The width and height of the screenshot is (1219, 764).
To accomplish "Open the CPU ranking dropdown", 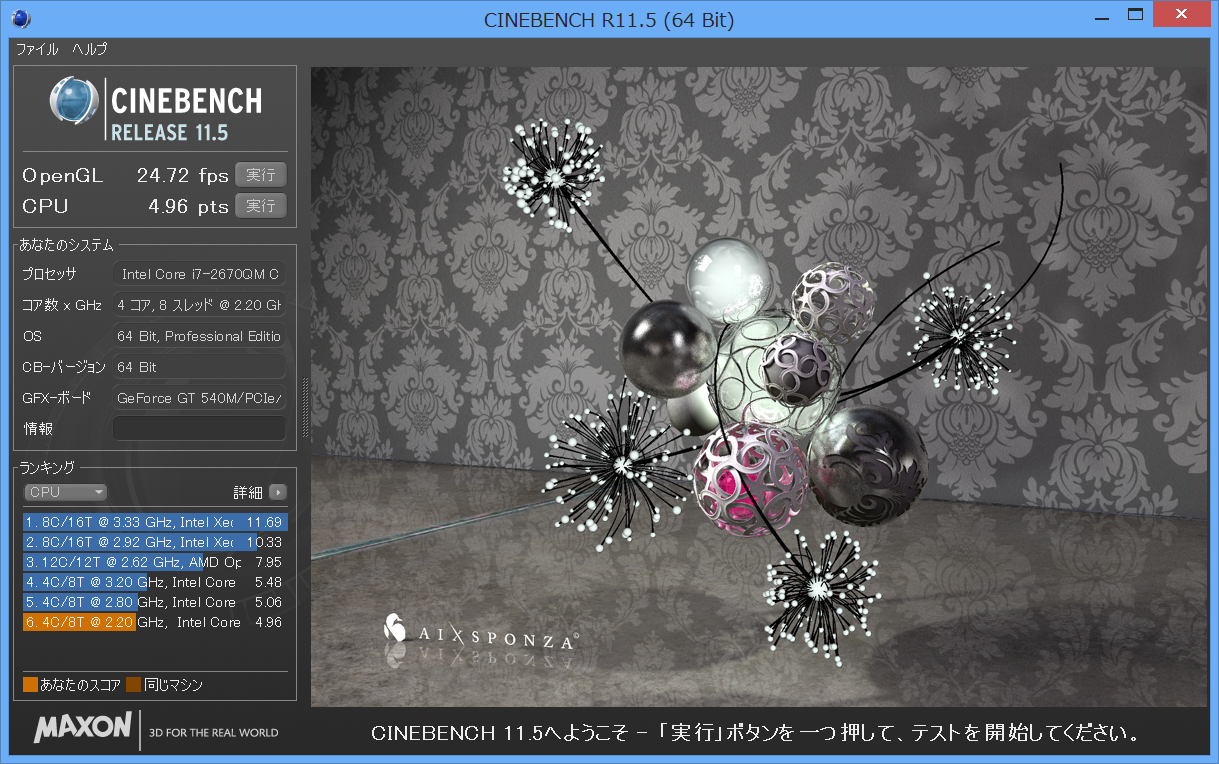I will (65, 492).
